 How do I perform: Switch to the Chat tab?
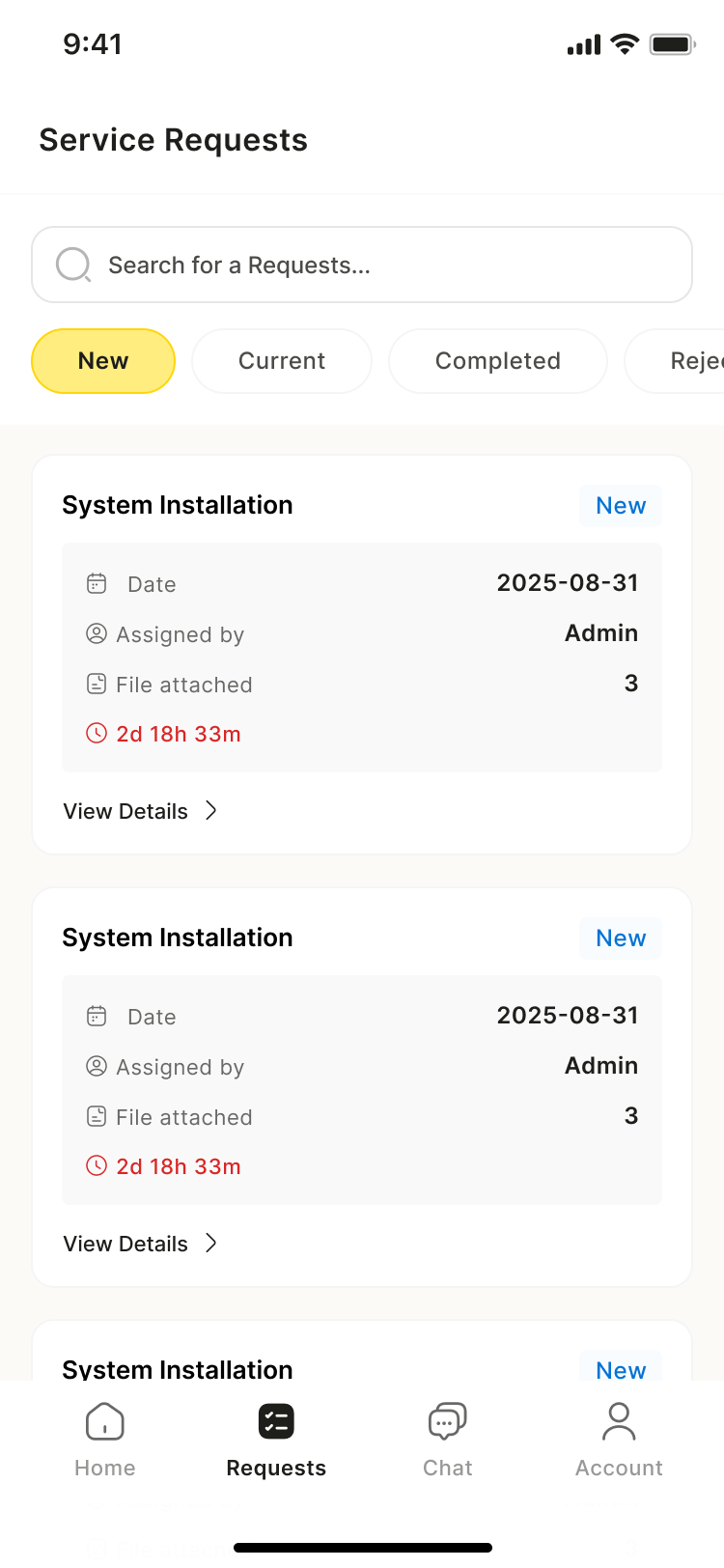(446, 1439)
